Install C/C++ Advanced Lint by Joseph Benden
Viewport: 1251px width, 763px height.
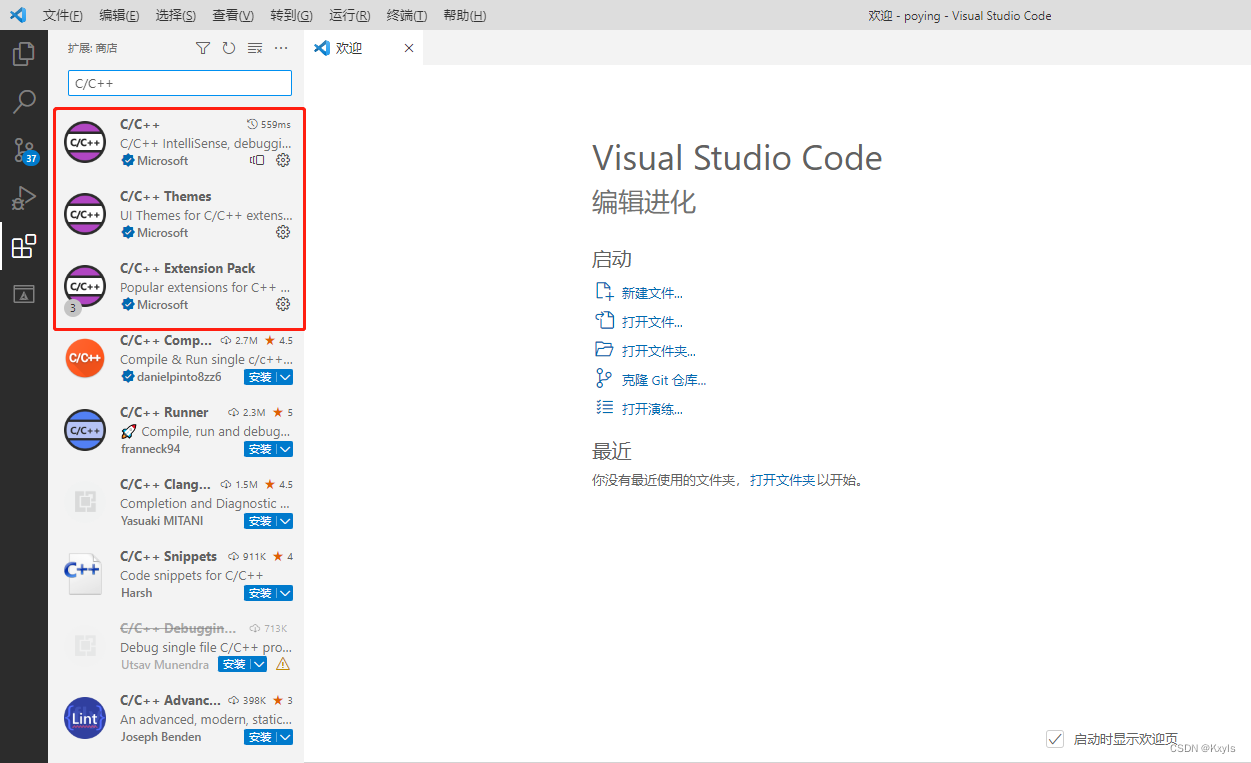click(x=260, y=737)
